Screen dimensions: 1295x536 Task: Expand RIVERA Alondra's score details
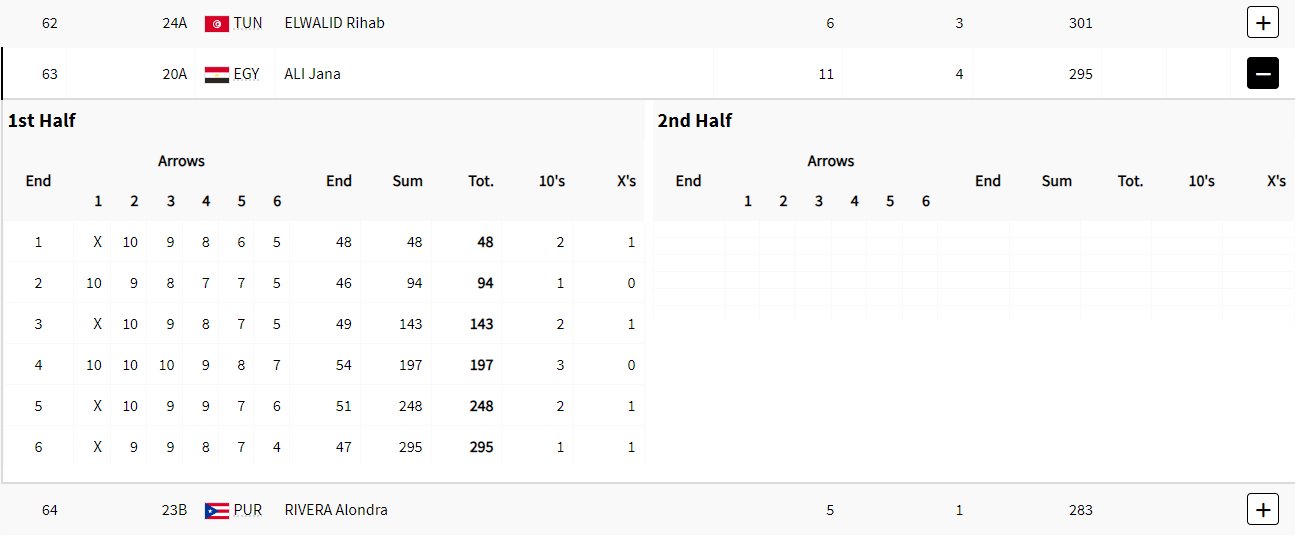tap(1262, 510)
